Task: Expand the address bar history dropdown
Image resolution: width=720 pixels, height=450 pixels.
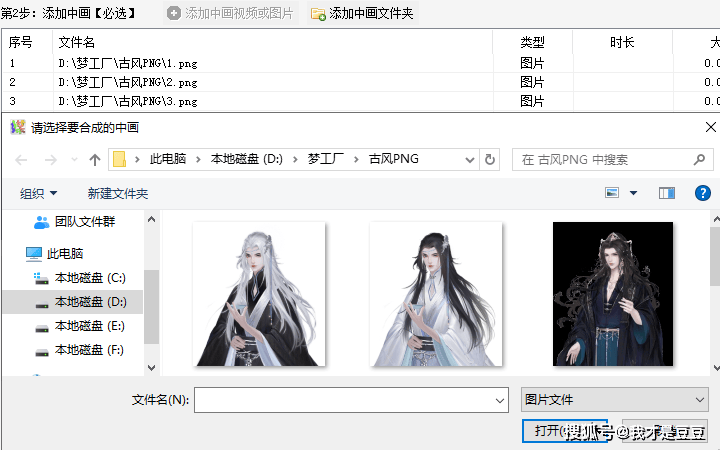Action: (469, 159)
